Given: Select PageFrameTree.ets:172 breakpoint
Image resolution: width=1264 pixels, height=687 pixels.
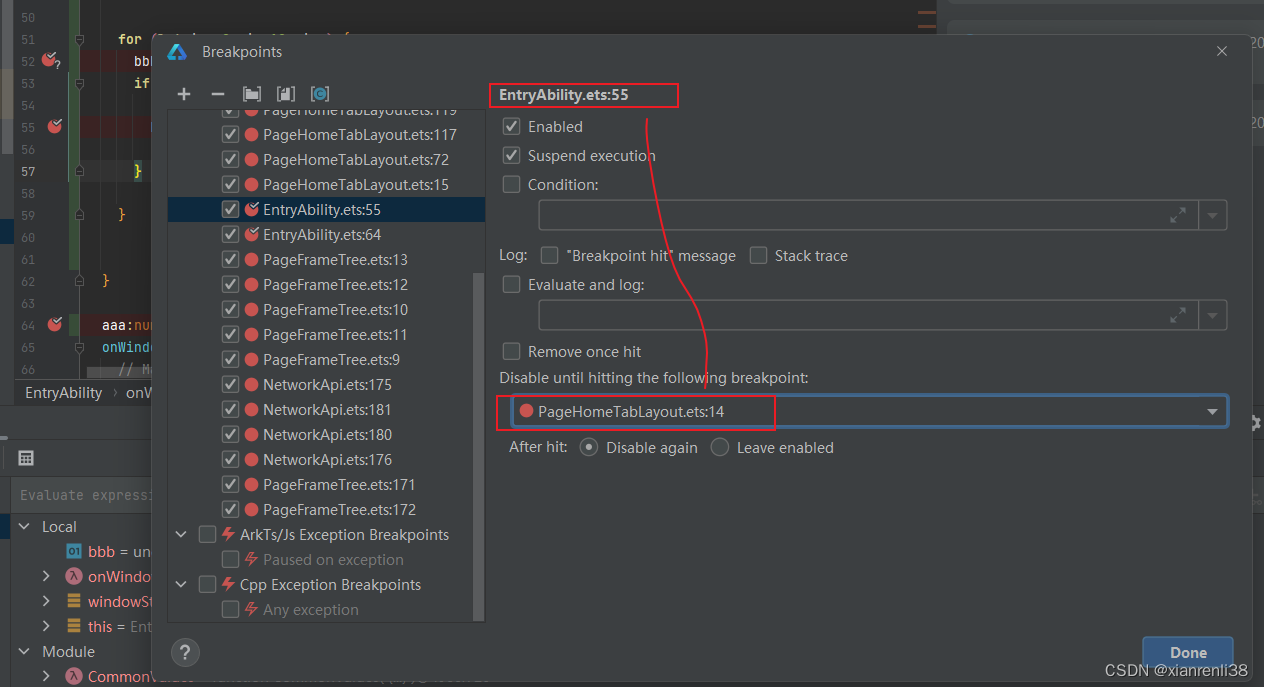Looking at the screenshot, I should [326, 510].
